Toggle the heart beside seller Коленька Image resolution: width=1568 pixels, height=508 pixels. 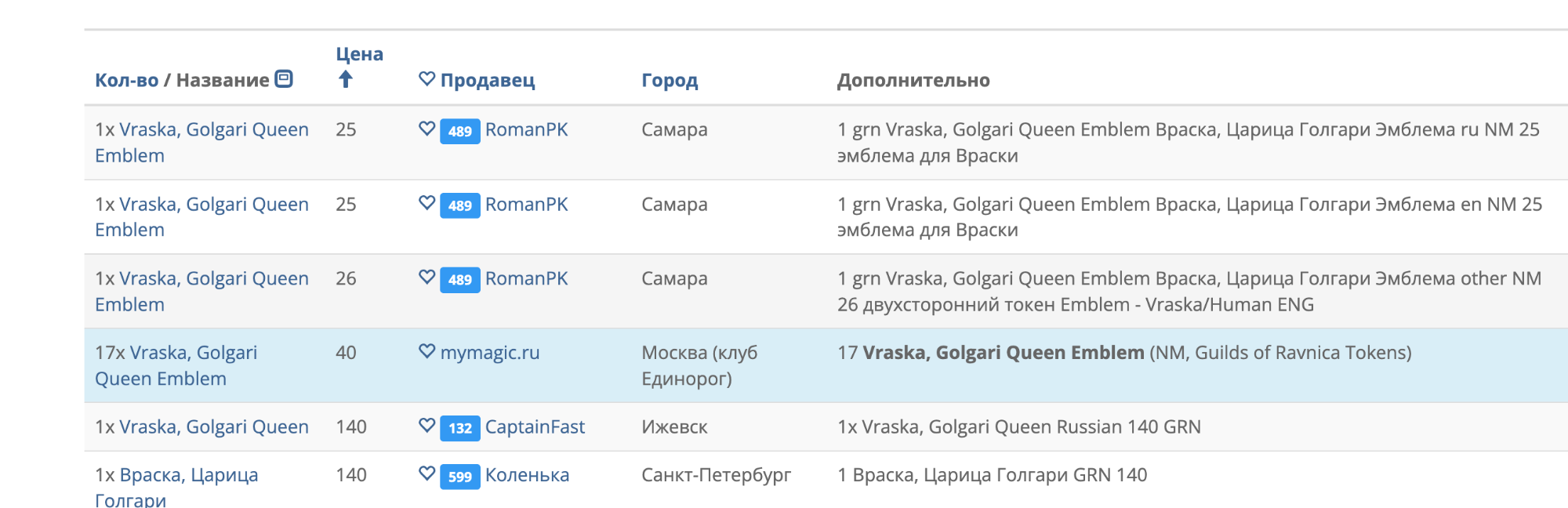(x=426, y=474)
